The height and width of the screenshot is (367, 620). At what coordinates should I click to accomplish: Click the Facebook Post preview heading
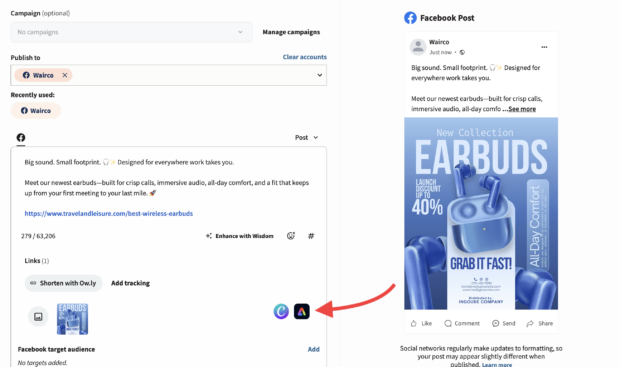click(x=447, y=18)
